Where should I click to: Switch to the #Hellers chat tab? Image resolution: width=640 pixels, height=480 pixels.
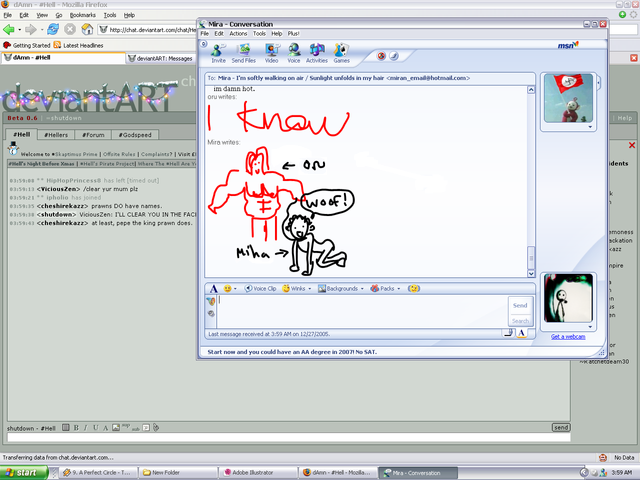coord(56,135)
